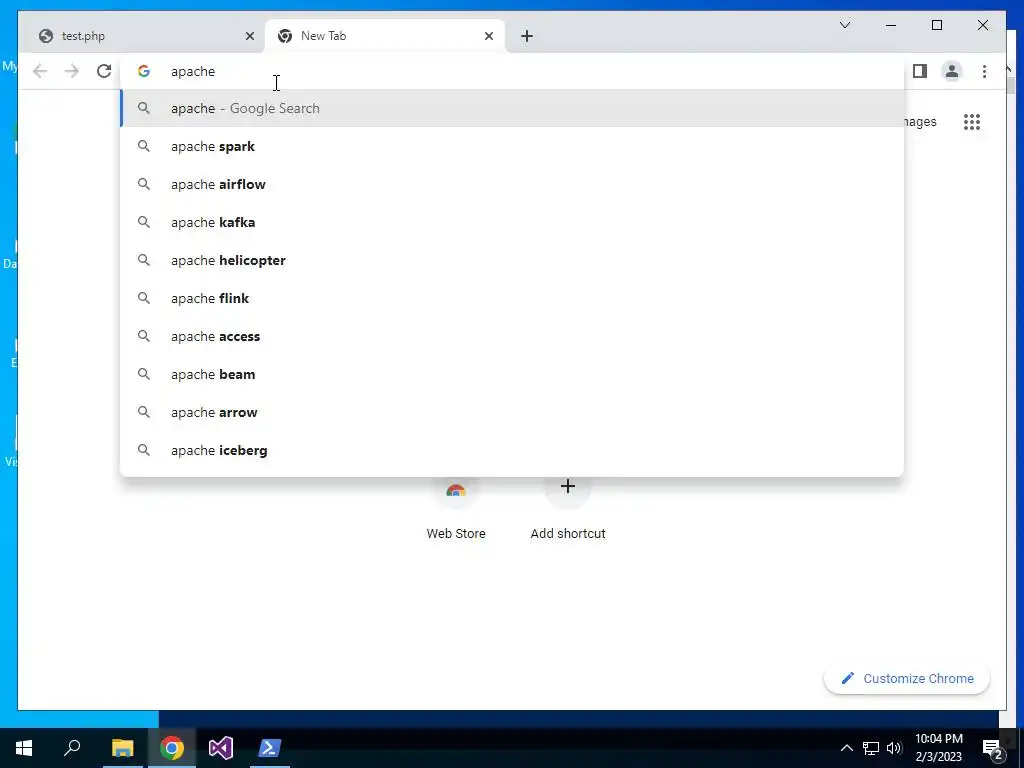Go forward with the forward arrow
The width and height of the screenshot is (1024, 768).
click(x=72, y=71)
